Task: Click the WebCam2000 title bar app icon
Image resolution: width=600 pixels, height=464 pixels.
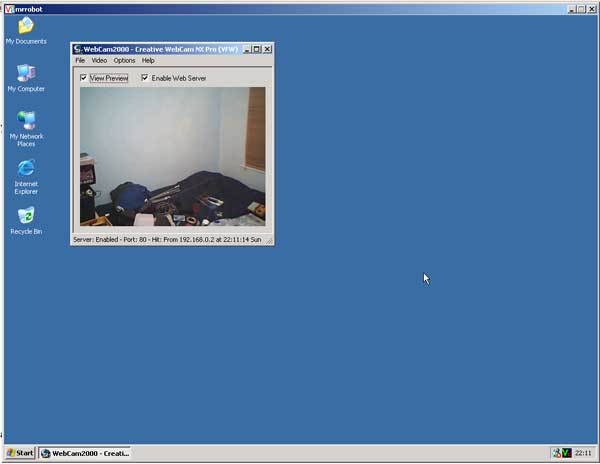Action: click(78, 49)
